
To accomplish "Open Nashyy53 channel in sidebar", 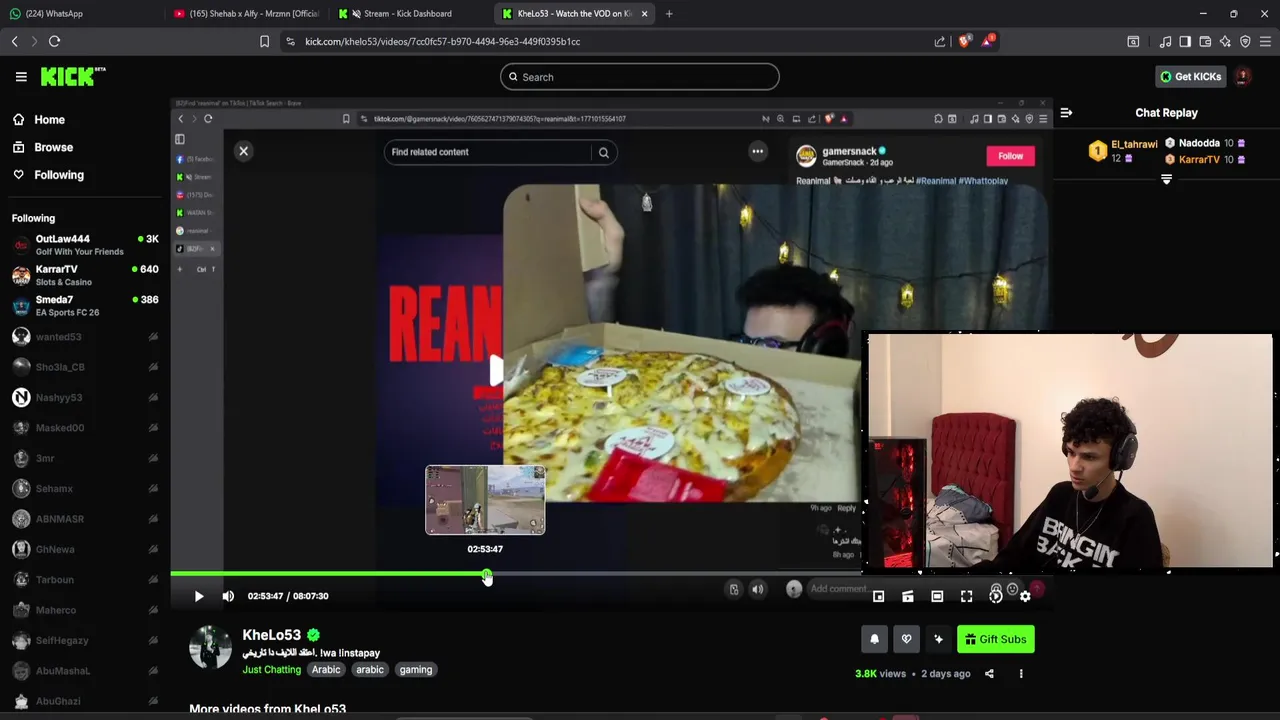I will tap(85, 398).
